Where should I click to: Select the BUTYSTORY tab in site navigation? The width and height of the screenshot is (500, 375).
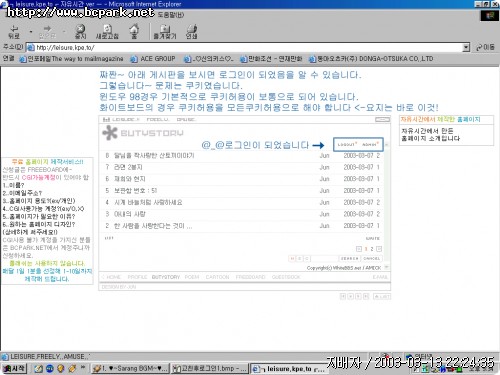click(166, 277)
